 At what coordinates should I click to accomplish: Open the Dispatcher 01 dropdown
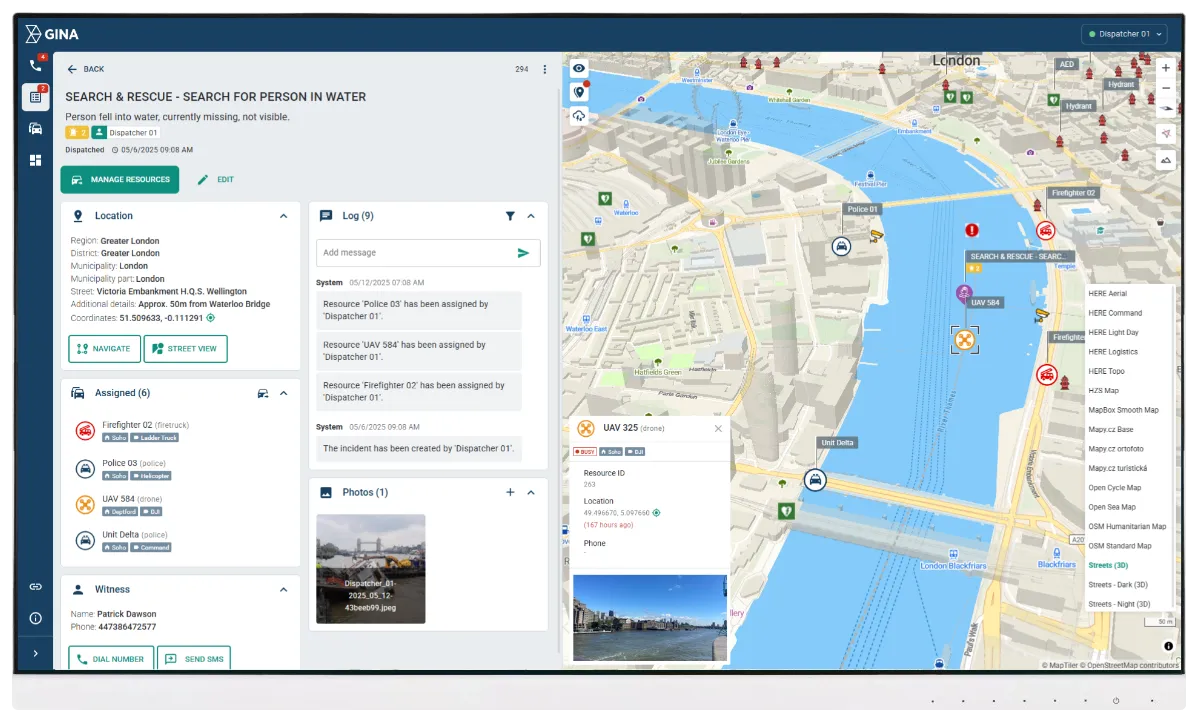1124,33
